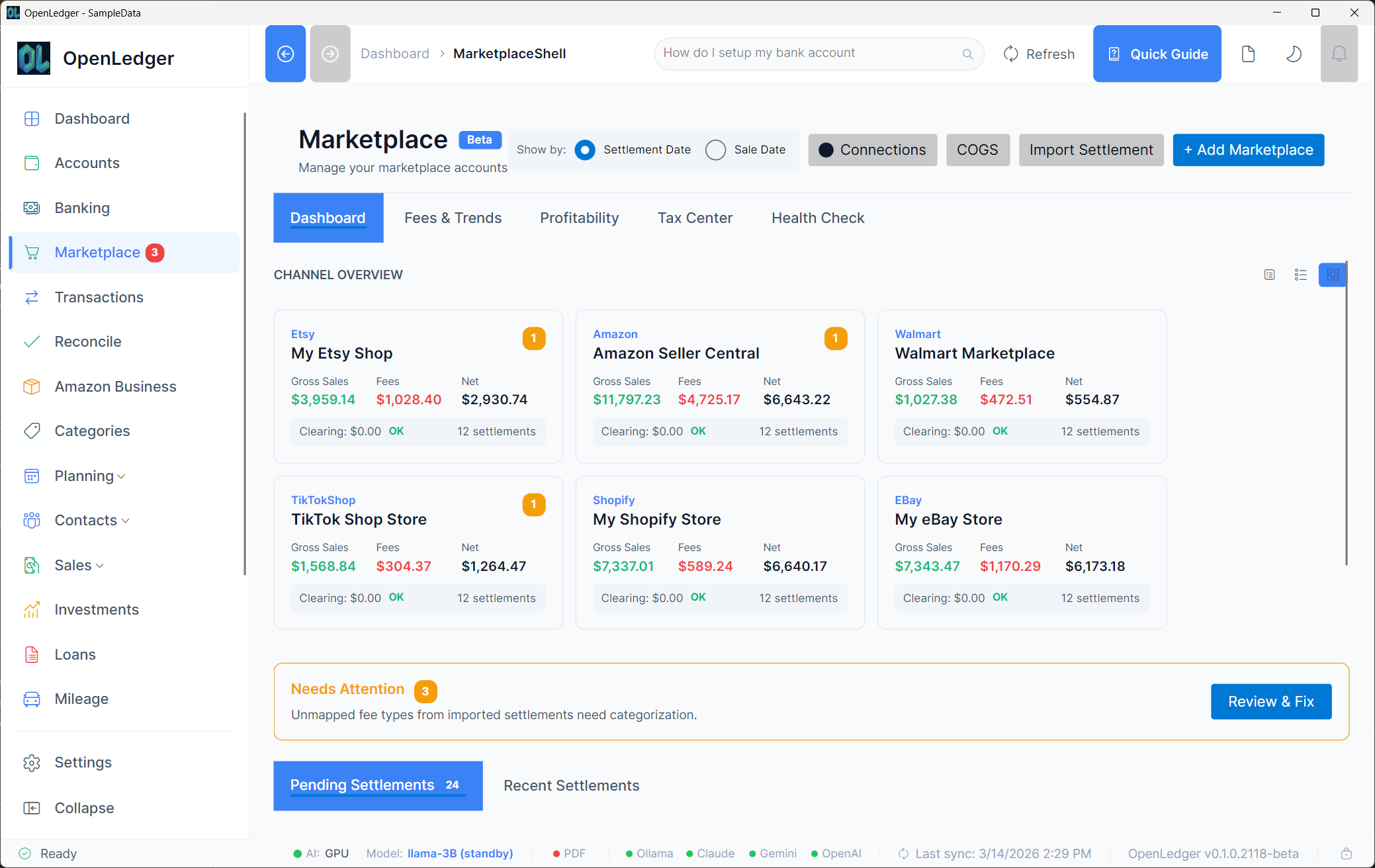Toggle dark mode with the moon icon

pyautogui.click(x=1294, y=54)
